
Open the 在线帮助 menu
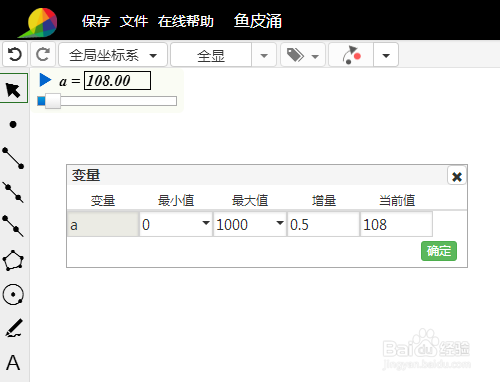[x=186, y=21]
